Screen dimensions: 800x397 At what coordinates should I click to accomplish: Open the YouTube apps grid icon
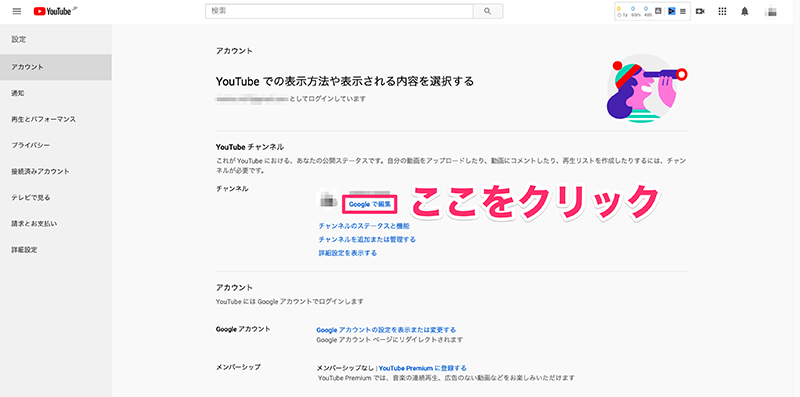[722, 11]
